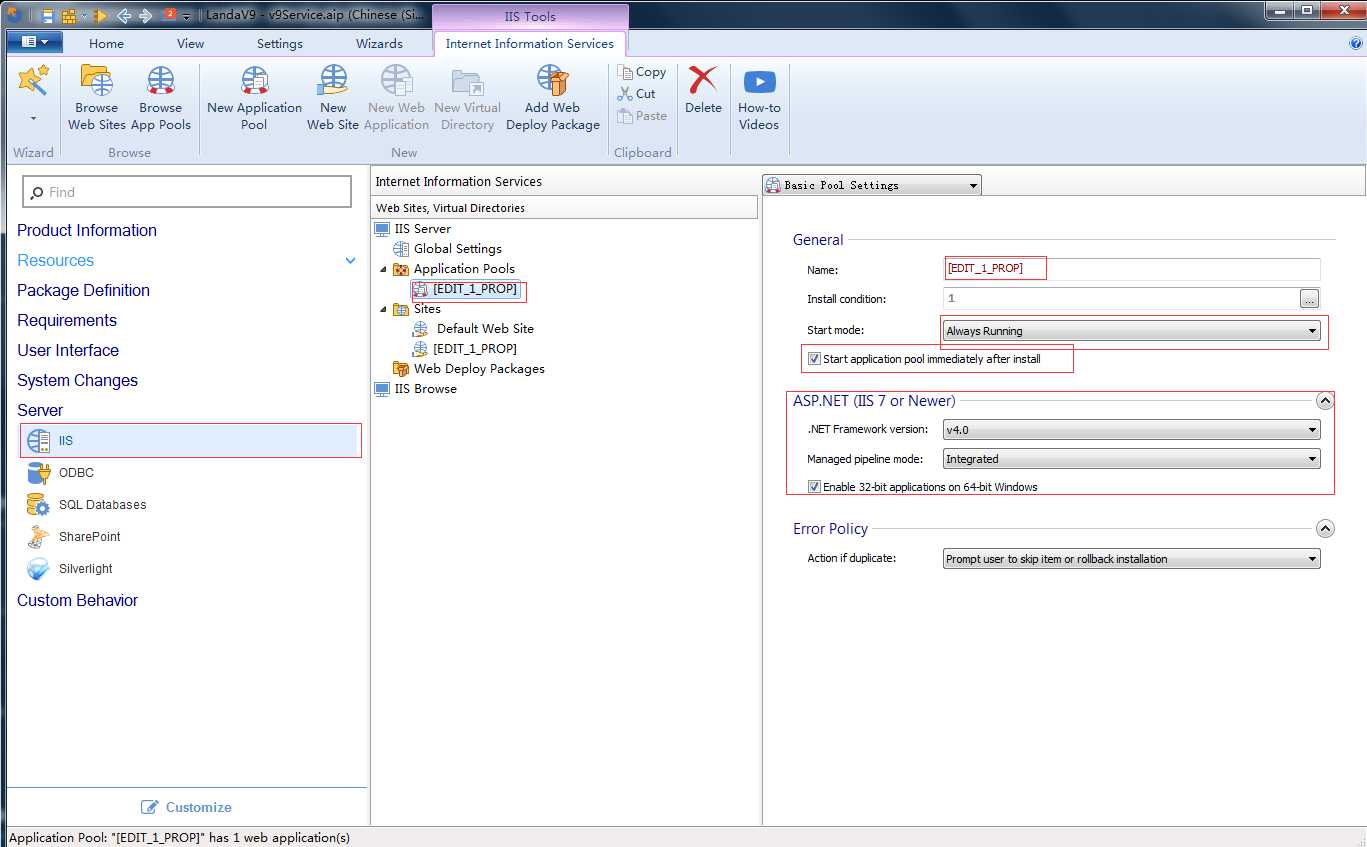Collapse the Application Pools tree node
The image size is (1367, 847).
383,269
